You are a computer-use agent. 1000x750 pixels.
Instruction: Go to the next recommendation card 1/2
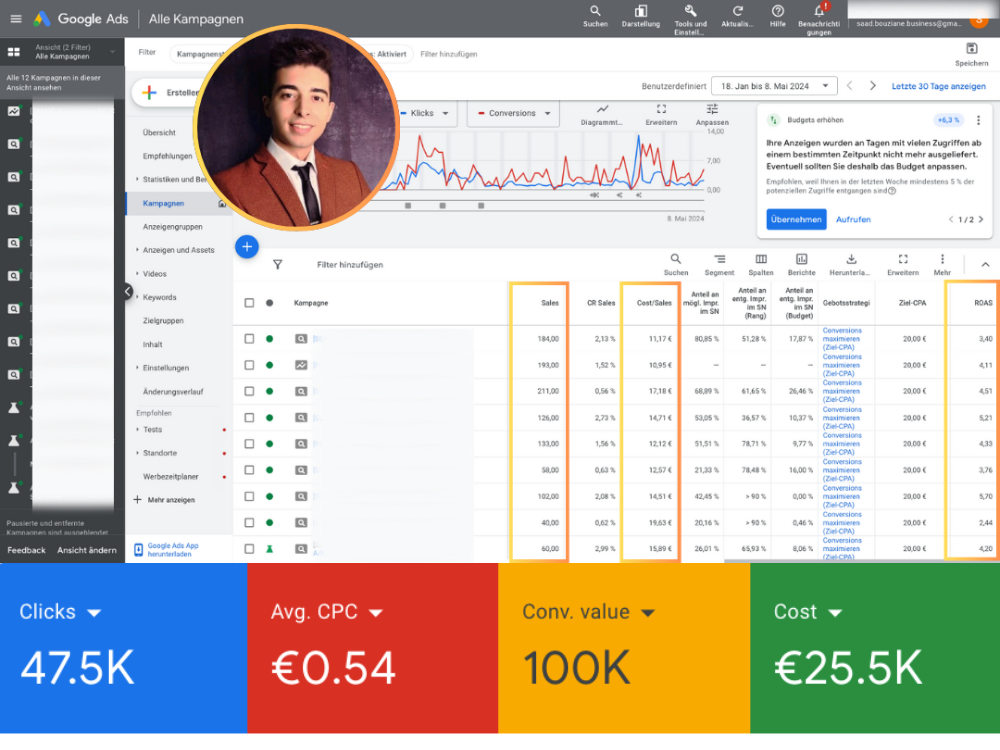click(x=981, y=219)
